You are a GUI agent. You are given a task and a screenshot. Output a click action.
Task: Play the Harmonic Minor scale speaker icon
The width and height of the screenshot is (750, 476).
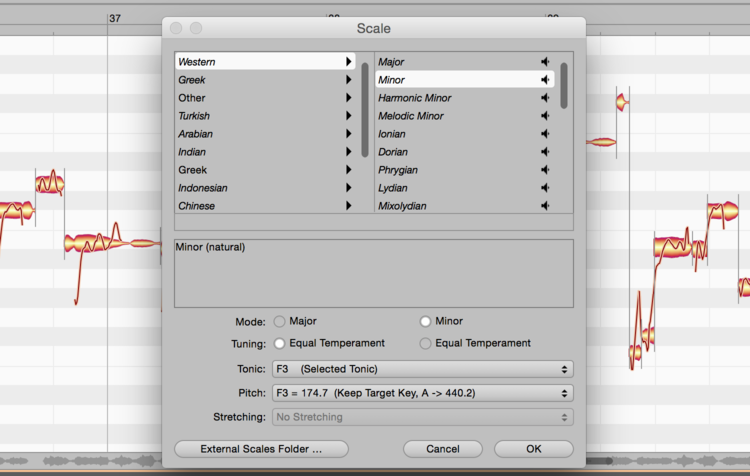[545, 98]
